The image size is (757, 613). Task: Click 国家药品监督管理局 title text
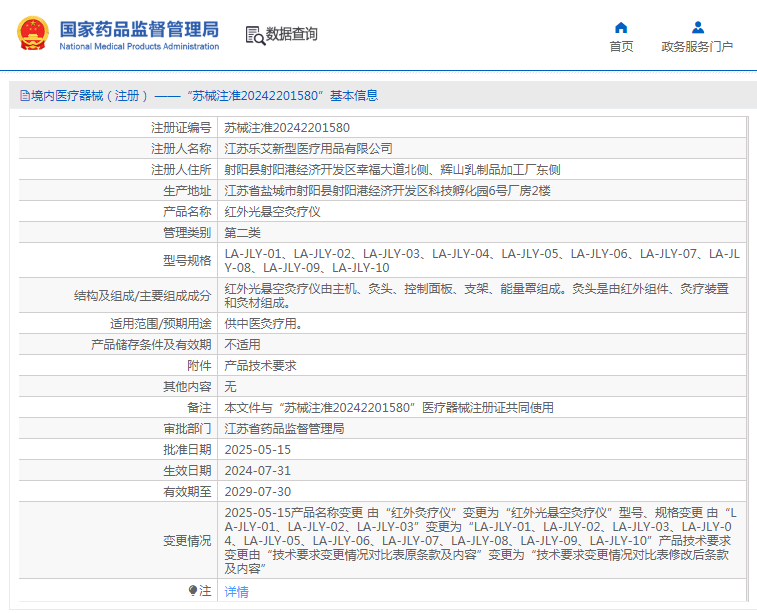(139, 29)
